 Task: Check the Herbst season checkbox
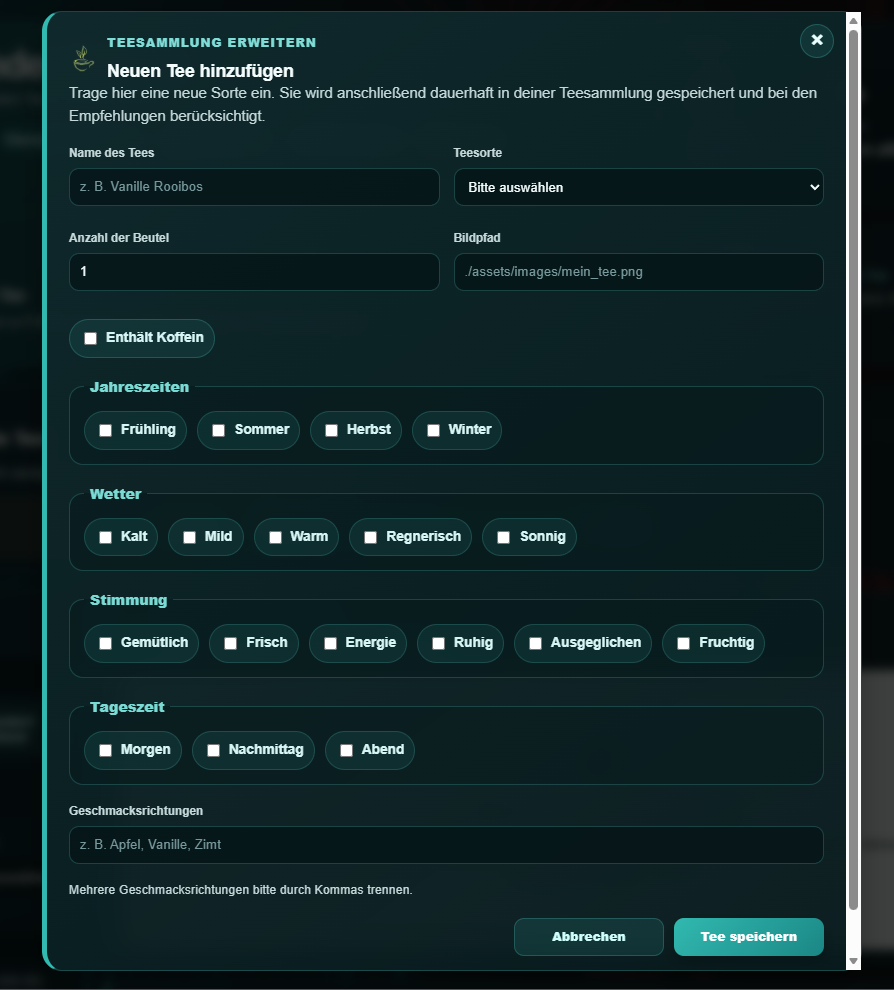[x=331, y=431]
